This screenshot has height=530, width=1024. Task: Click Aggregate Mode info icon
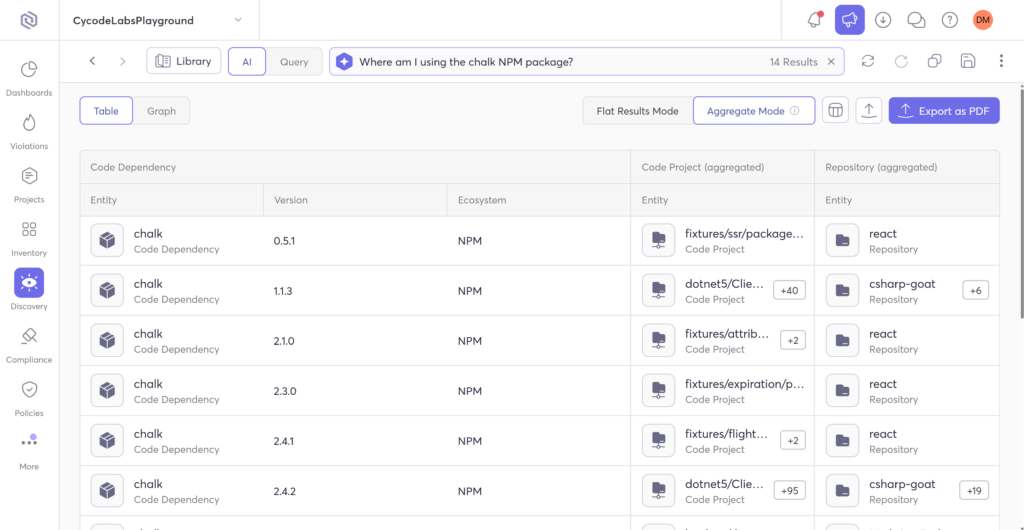(x=795, y=111)
